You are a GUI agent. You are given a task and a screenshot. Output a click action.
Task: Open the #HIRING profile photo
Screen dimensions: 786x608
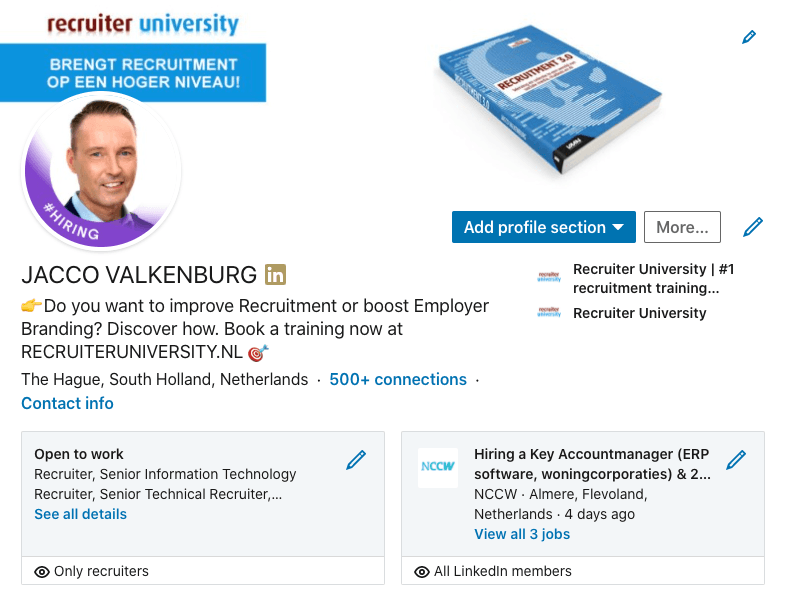(x=101, y=172)
